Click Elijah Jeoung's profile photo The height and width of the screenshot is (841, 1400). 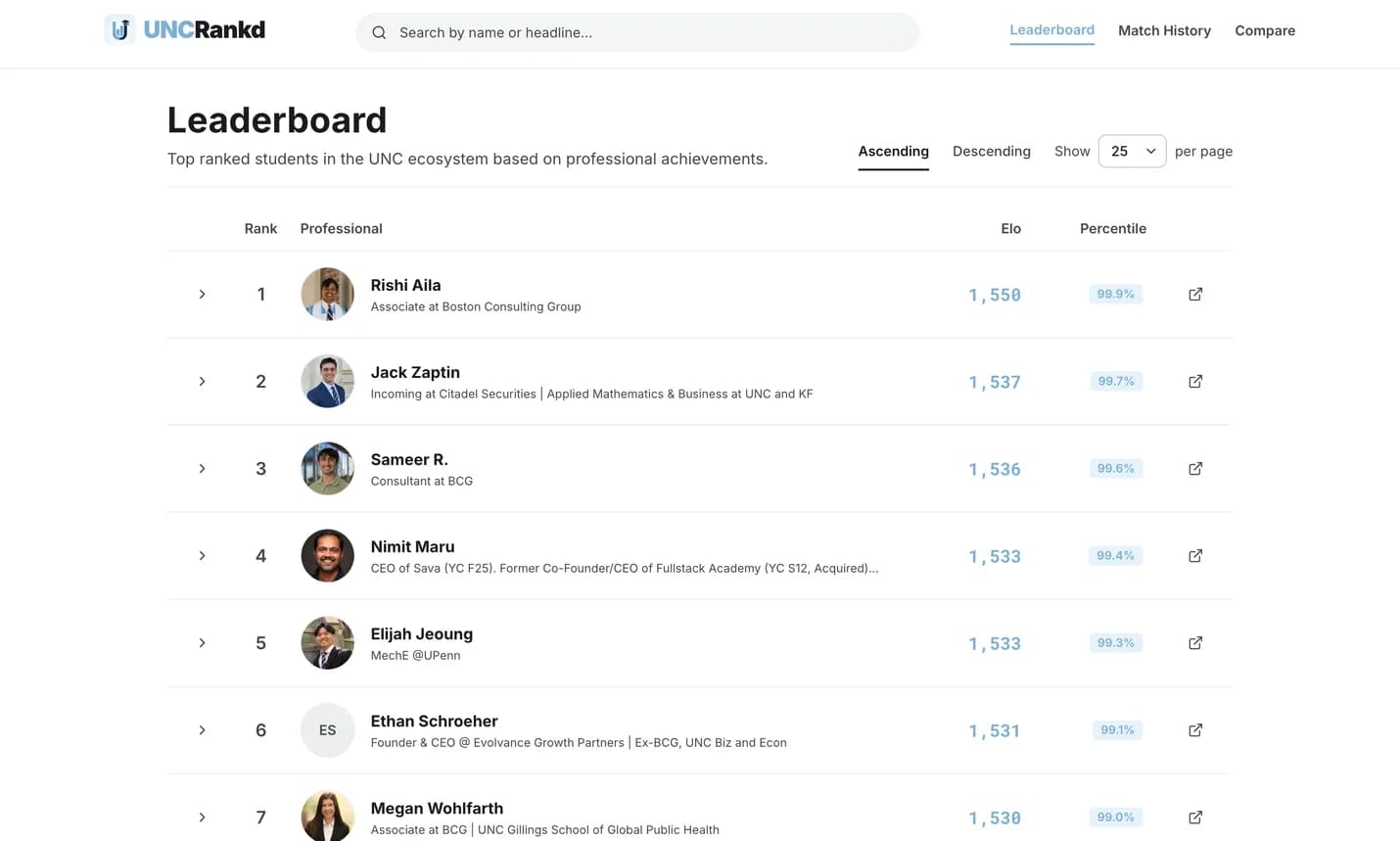(327, 642)
